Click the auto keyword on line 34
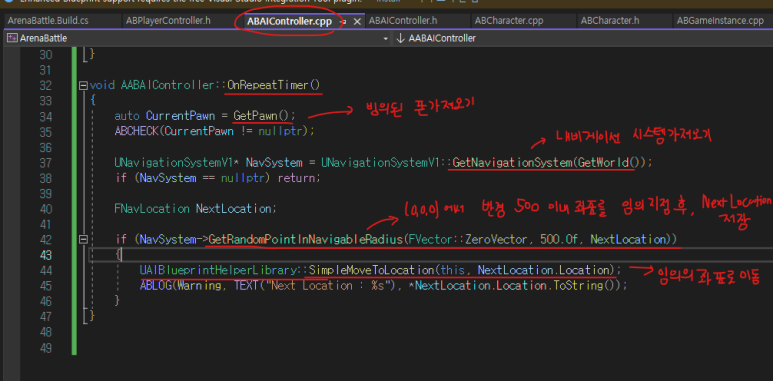This screenshot has width=773, height=381. 127,116
